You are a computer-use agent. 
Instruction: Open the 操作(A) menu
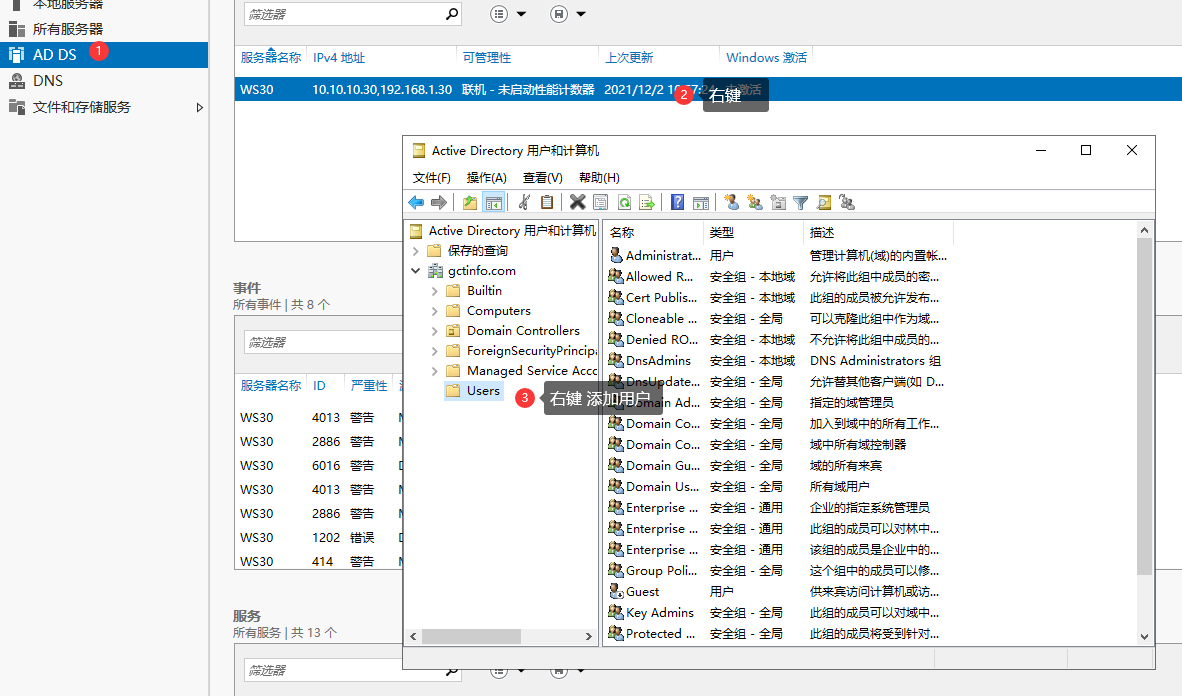486,177
